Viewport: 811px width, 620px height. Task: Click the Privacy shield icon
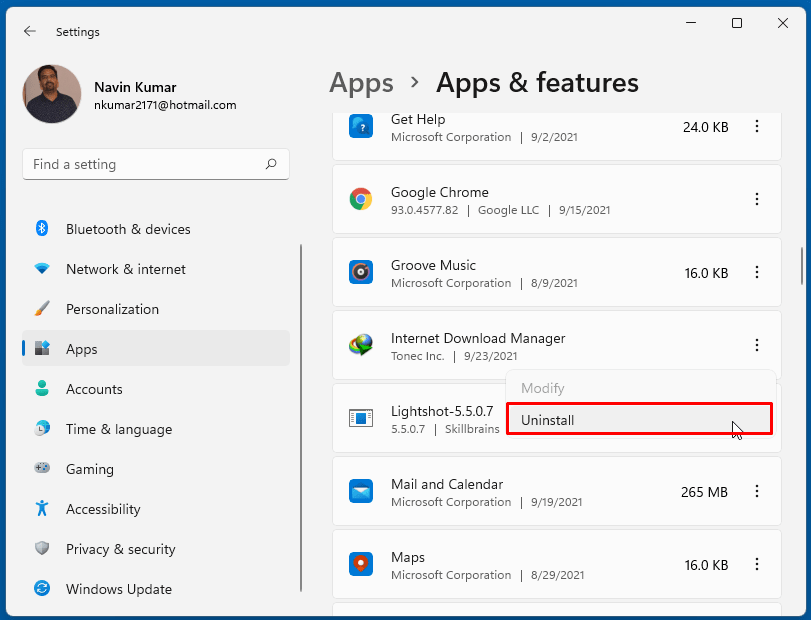pos(42,548)
